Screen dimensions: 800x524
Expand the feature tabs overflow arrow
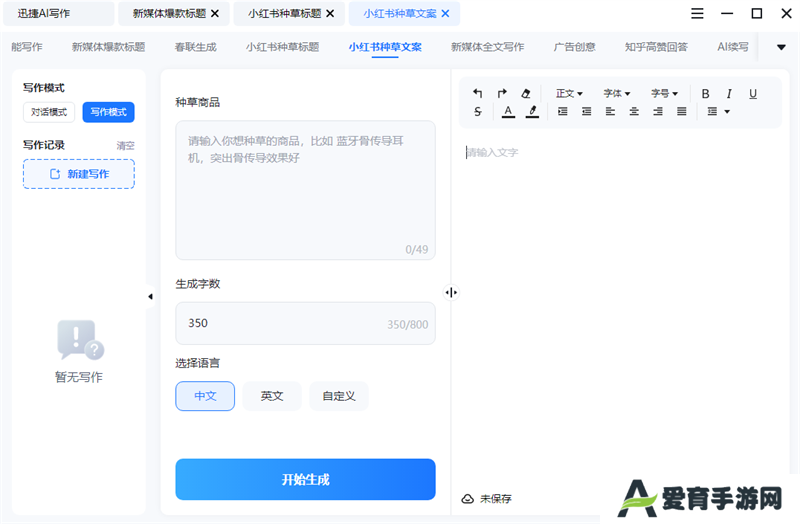point(781,47)
